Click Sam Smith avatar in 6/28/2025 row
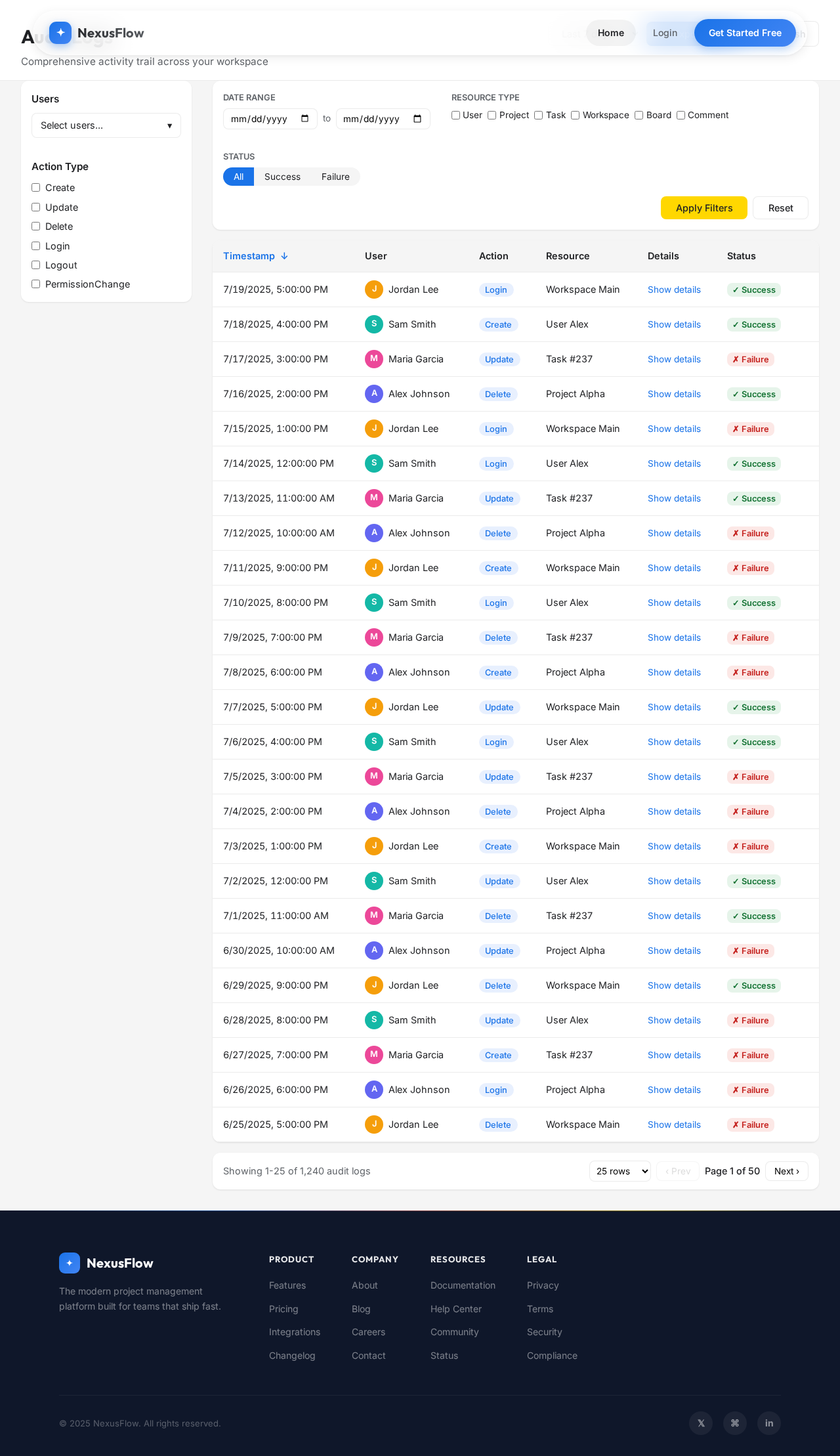840x1456 pixels. tap(374, 1020)
